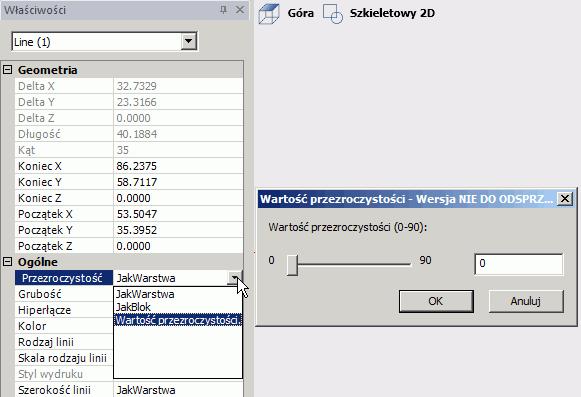Click the Góra view cube icon
The width and height of the screenshot is (581, 397).
pos(268,14)
